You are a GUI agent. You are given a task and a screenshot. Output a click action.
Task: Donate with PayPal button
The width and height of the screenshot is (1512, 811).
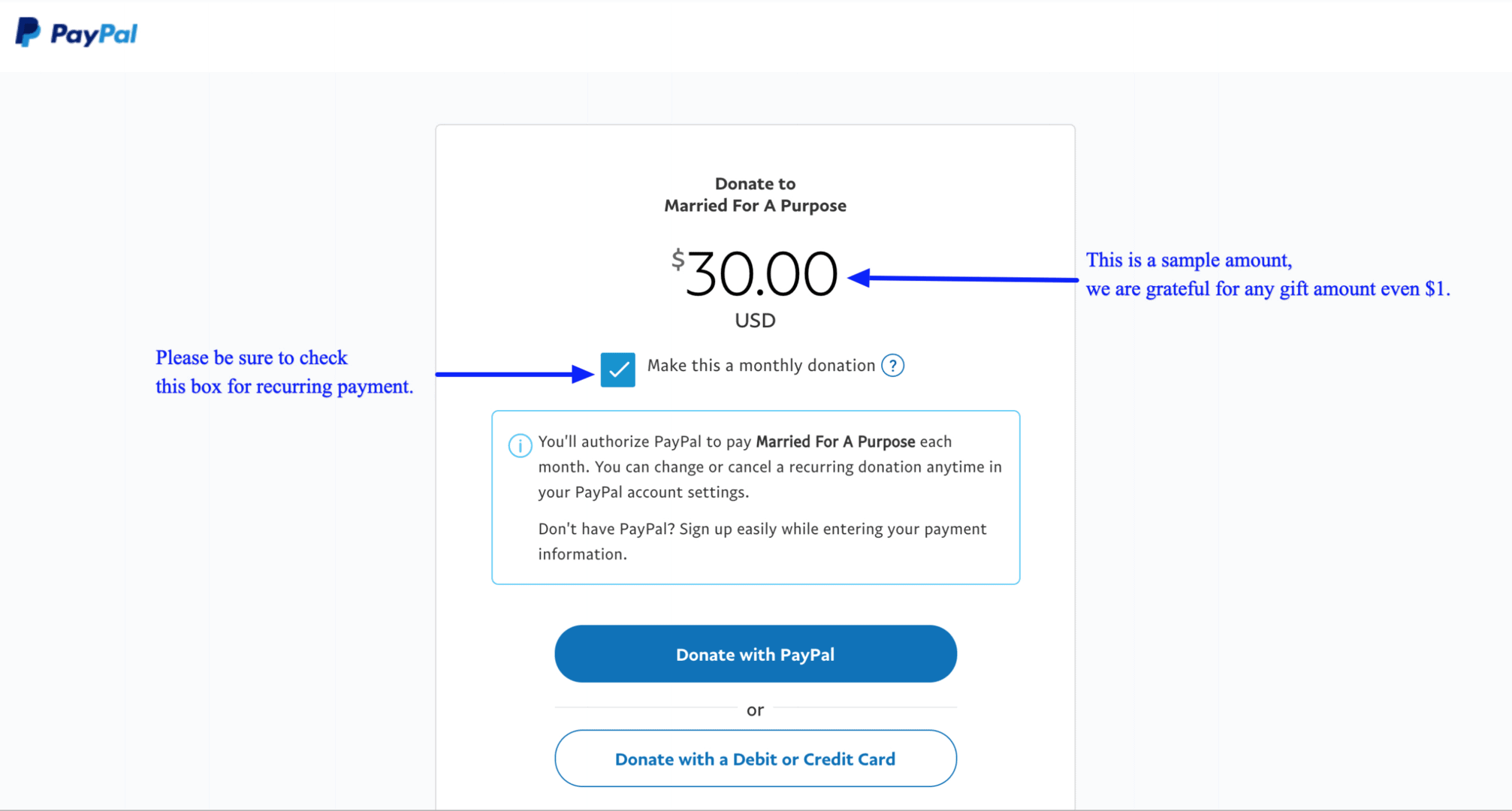[756, 654]
